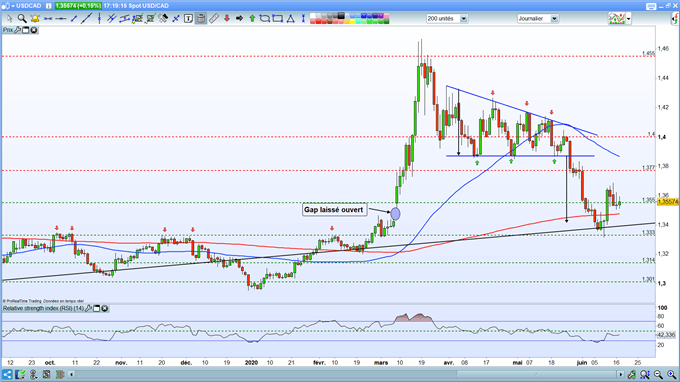Place a black right arrow marker
The width and height of the screenshot is (680, 382).
pos(239,18)
